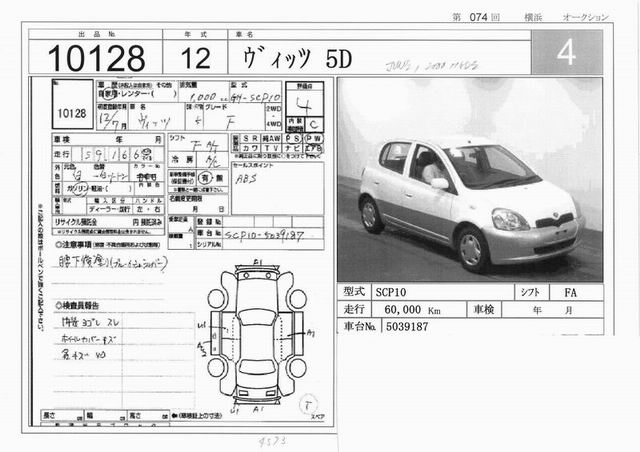Viewport: 640px width, 452px height.
Task: Click the vehicle damage diagram
Action: (x=257, y=335)
